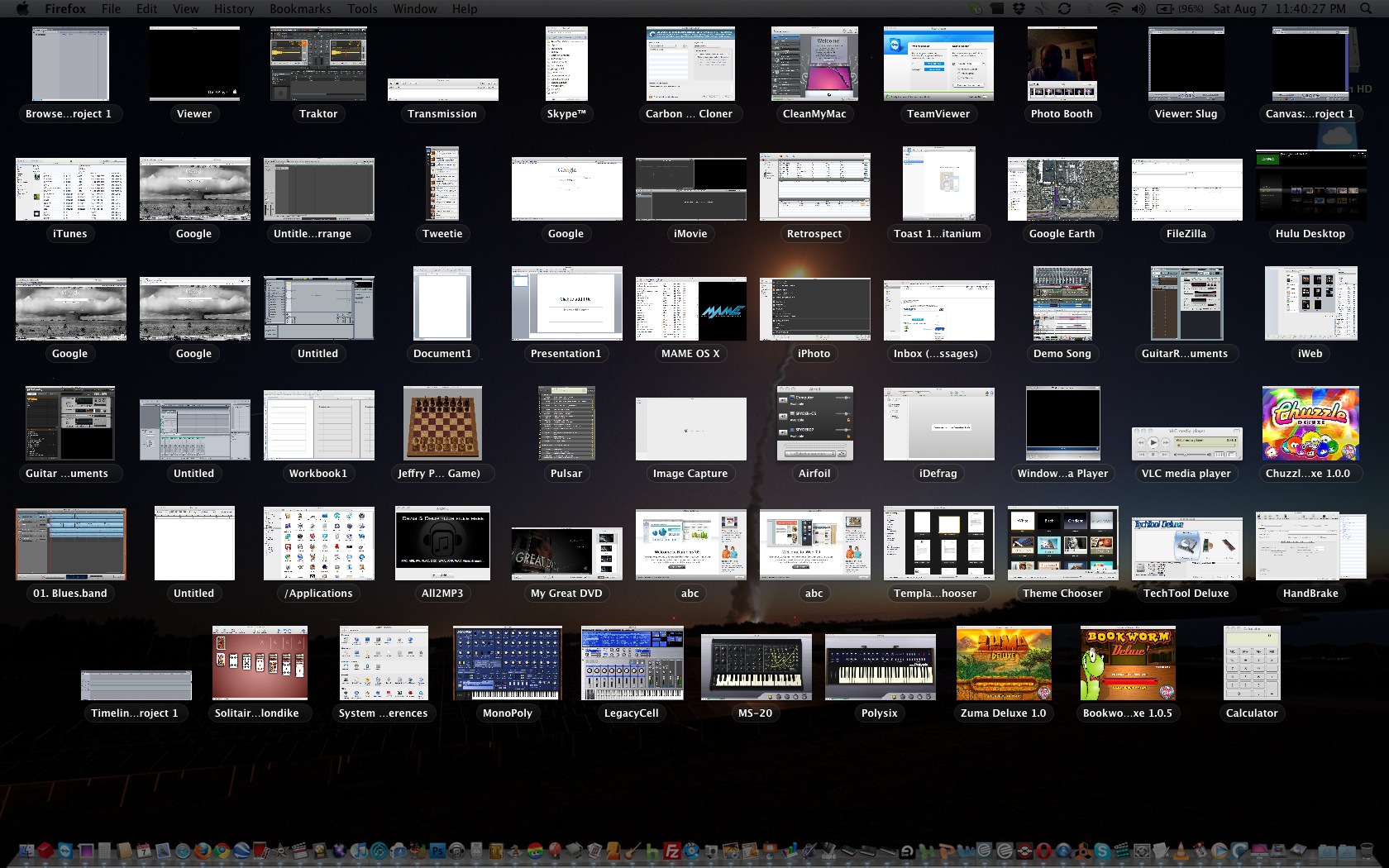This screenshot has width=1389, height=868.
Task: Open Skype from the Dock
Action: pos(1102,850)
